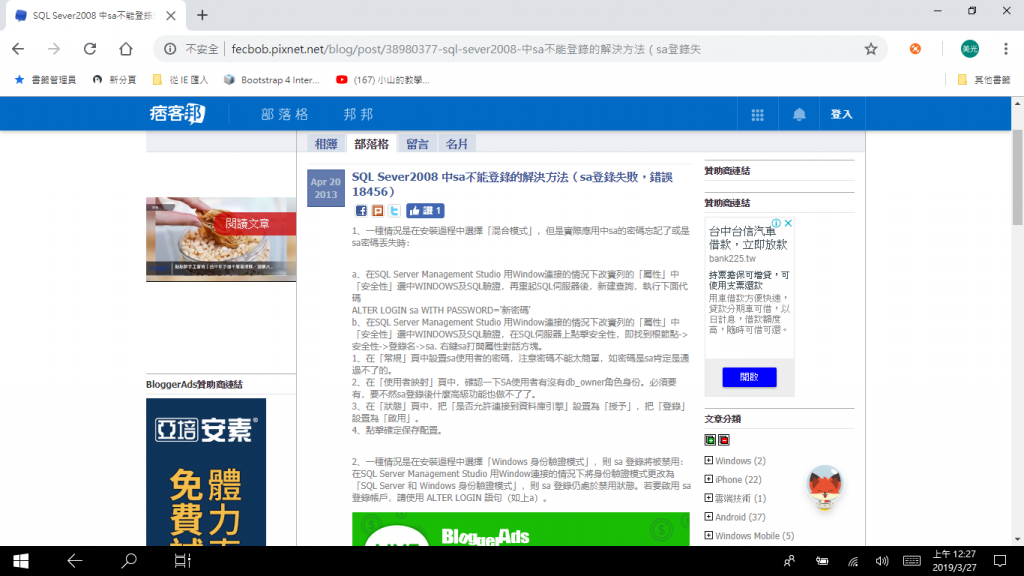
Task: Open the 新分頁 bookmark
Action: click(x=114, y=80)
